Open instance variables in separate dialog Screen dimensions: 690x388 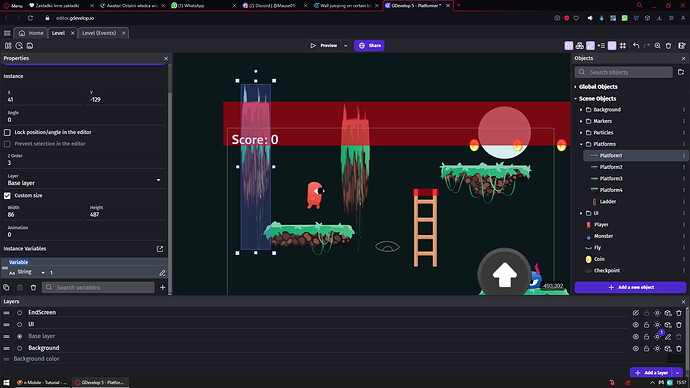160,249
